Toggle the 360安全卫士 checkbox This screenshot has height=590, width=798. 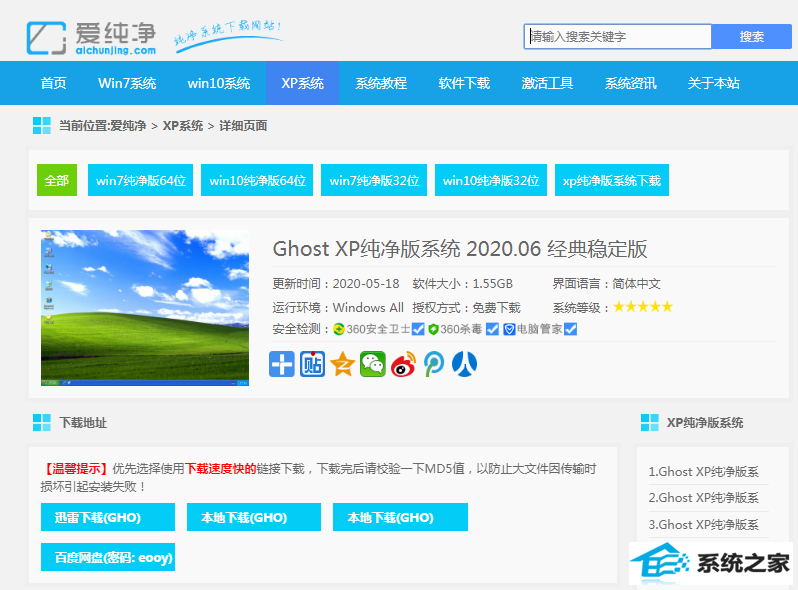tap(419, 329)
